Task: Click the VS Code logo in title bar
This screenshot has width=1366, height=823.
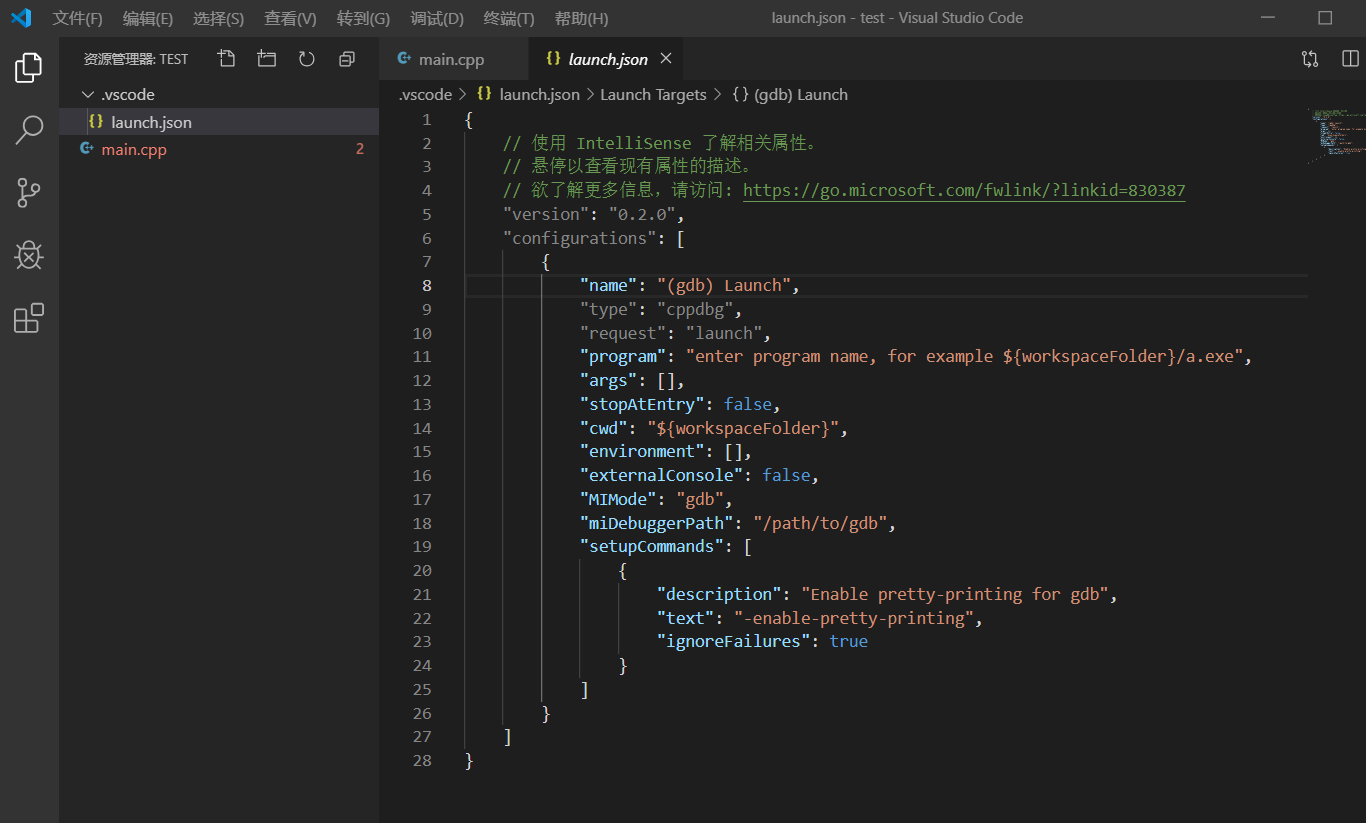Action: pos(21,18)
